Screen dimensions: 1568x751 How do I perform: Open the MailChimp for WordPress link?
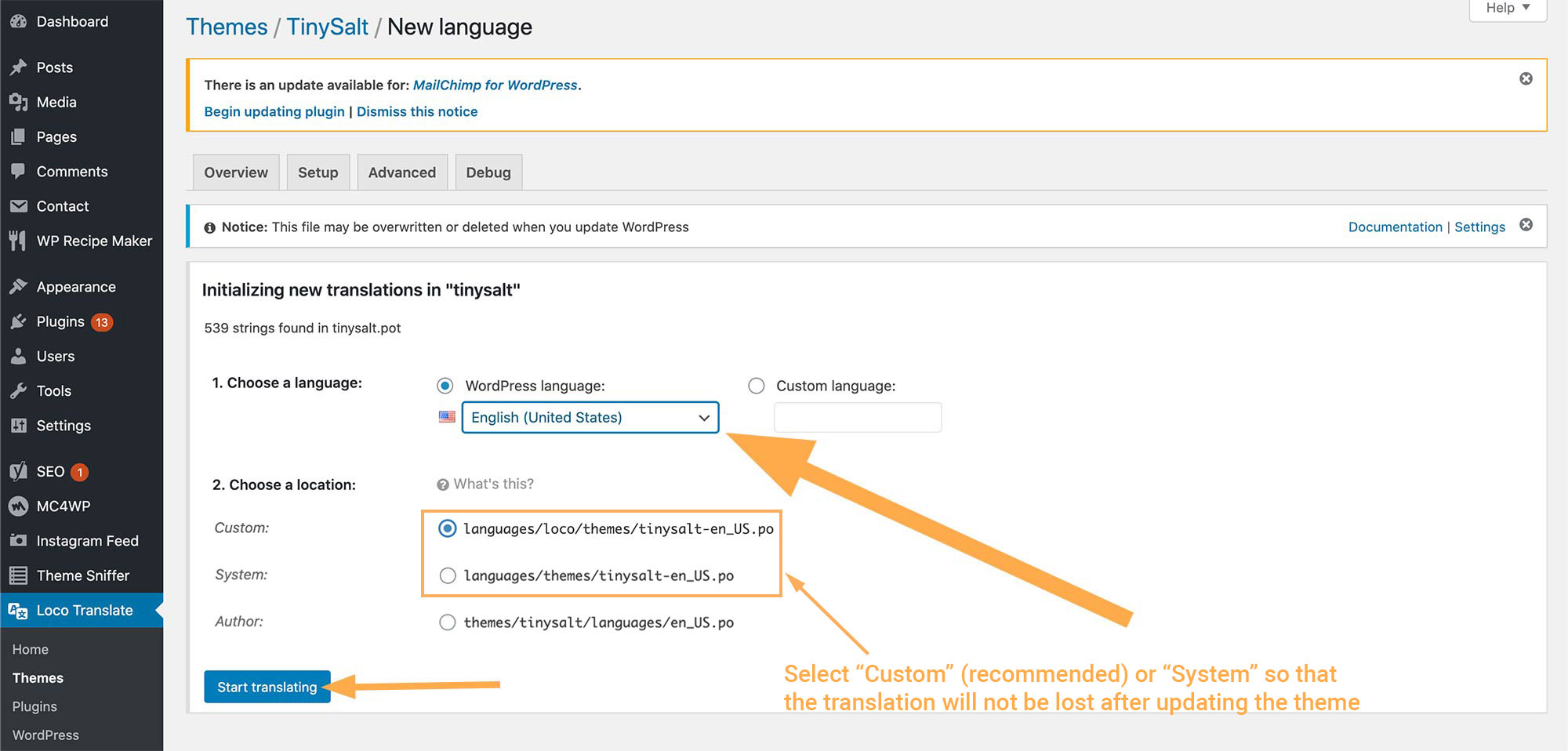(x=495, y=85)
